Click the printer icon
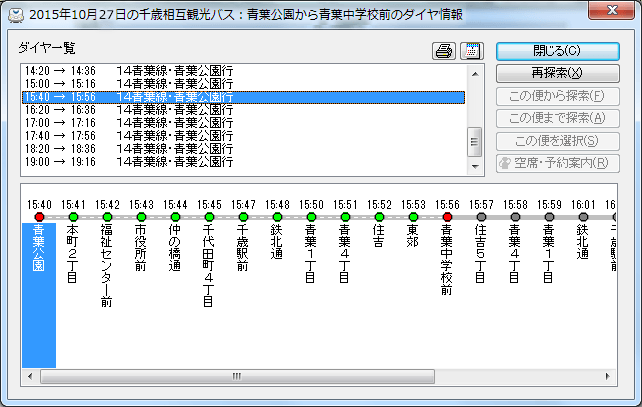 click(443, 51)
